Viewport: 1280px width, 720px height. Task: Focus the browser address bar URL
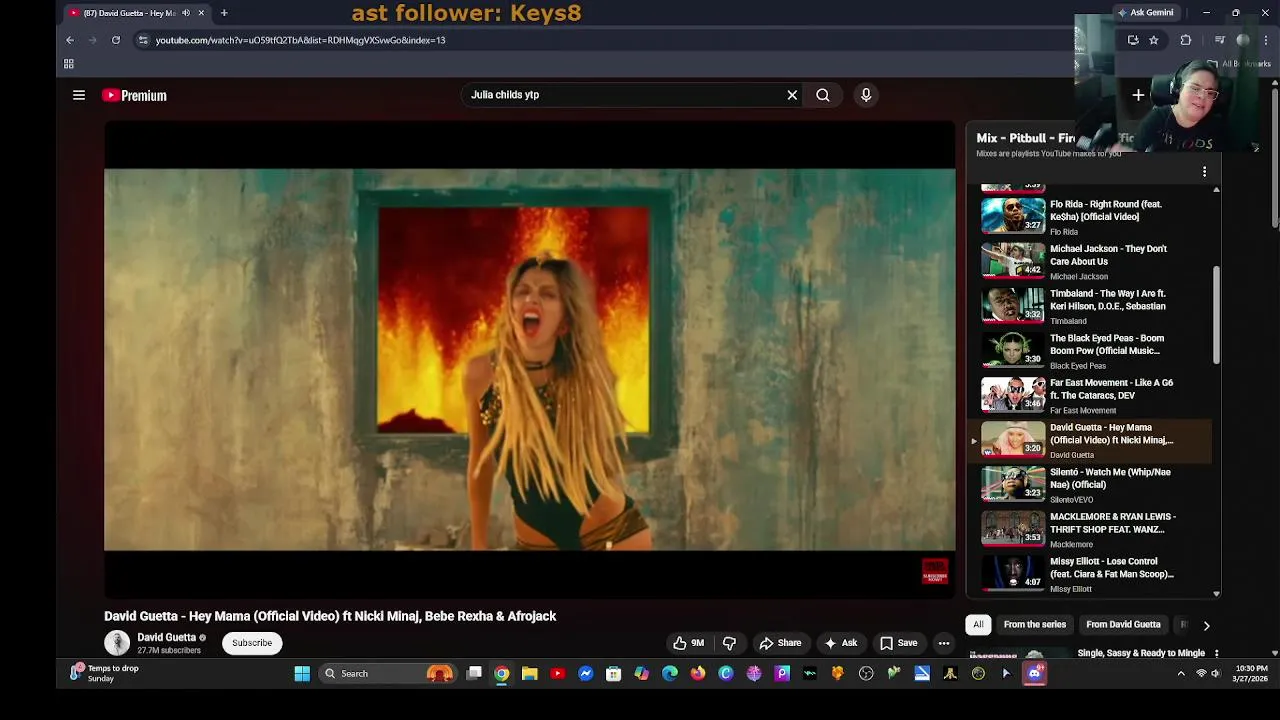point(300,40)
